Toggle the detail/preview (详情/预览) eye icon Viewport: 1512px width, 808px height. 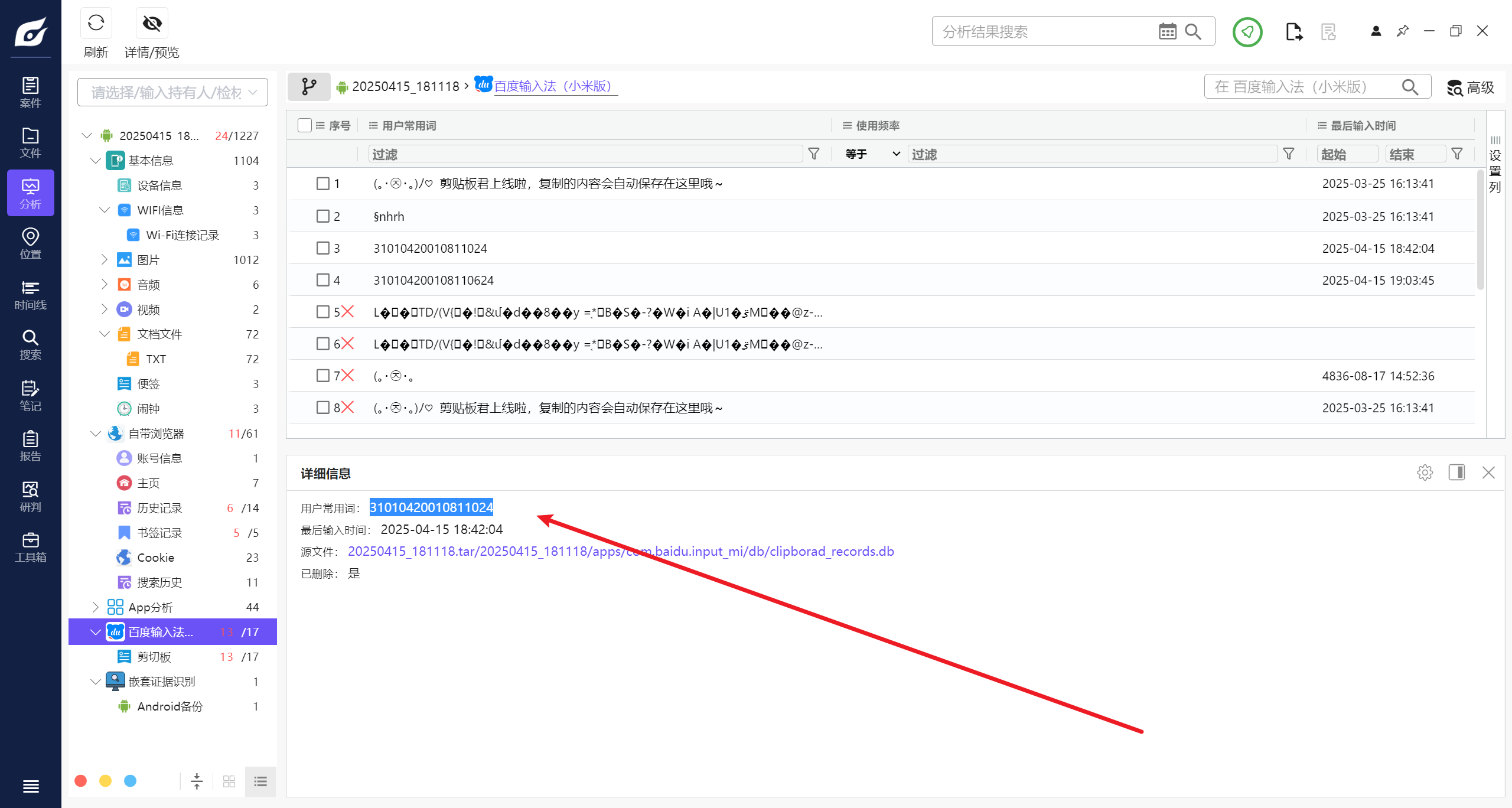(152, 24)
